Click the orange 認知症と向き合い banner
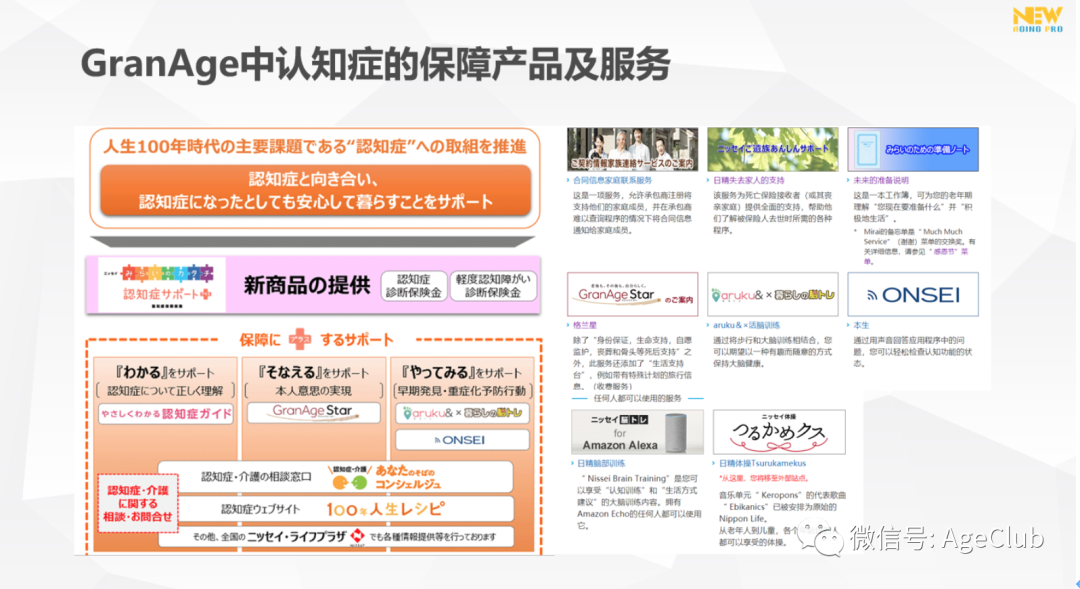Screen dimensions: 1080x589 [x=315, y=191]
